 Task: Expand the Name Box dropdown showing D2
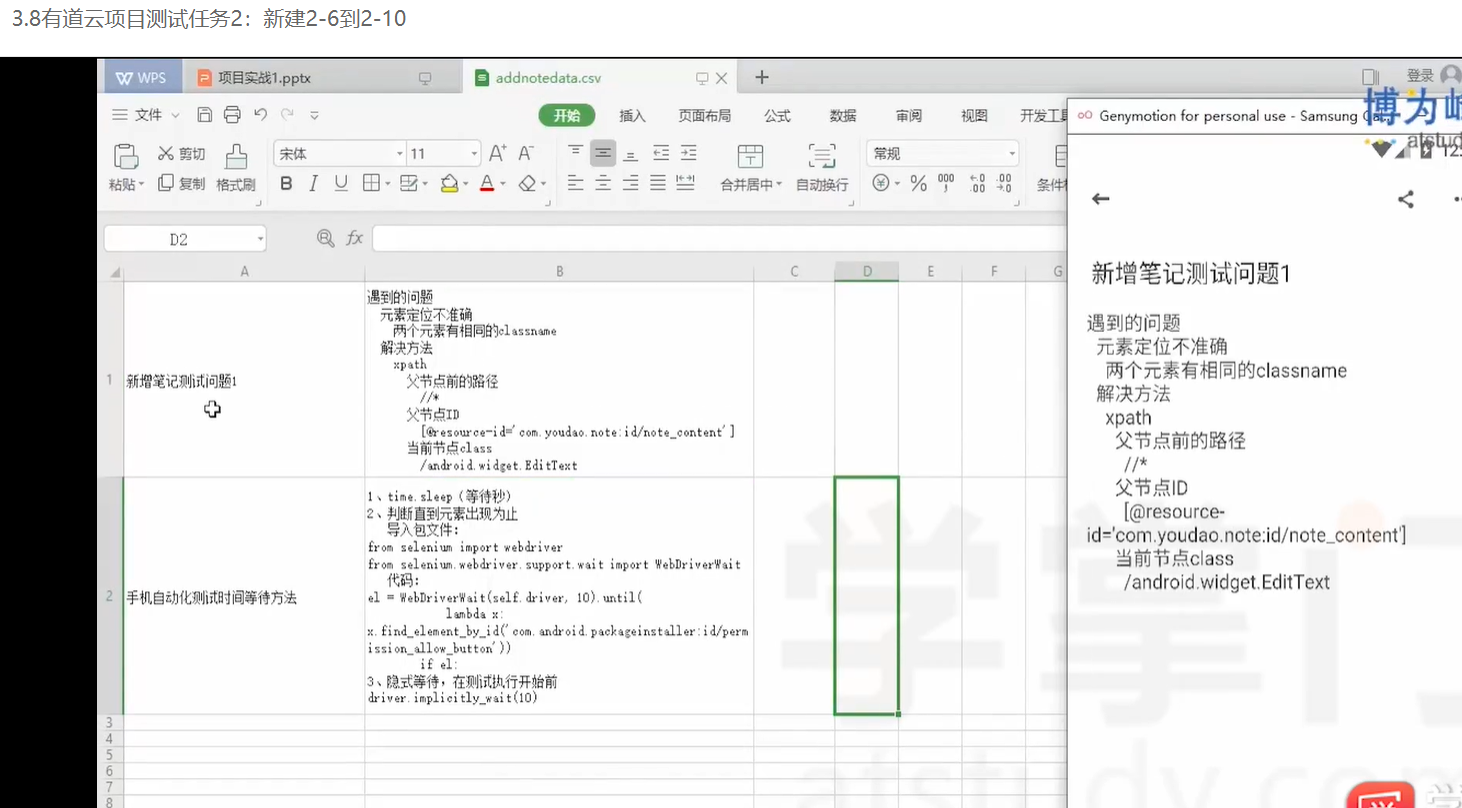(261, 239)
